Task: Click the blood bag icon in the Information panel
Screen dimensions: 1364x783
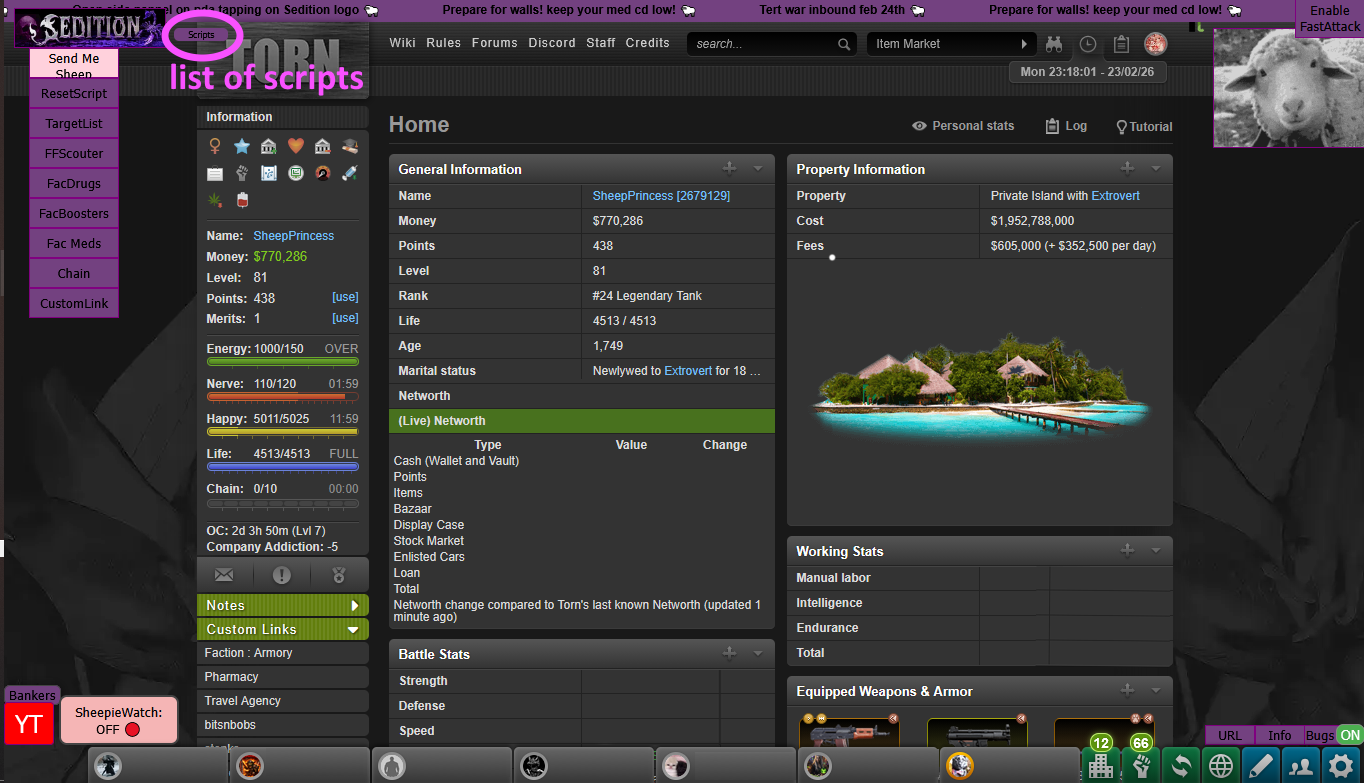Action: [242, 200]
